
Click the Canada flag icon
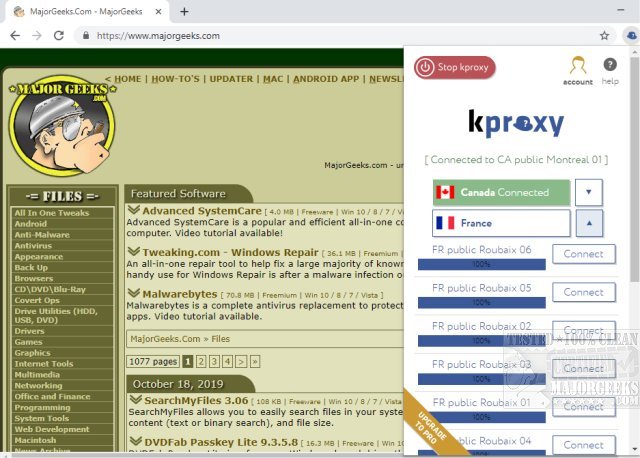tap(445, 192)
